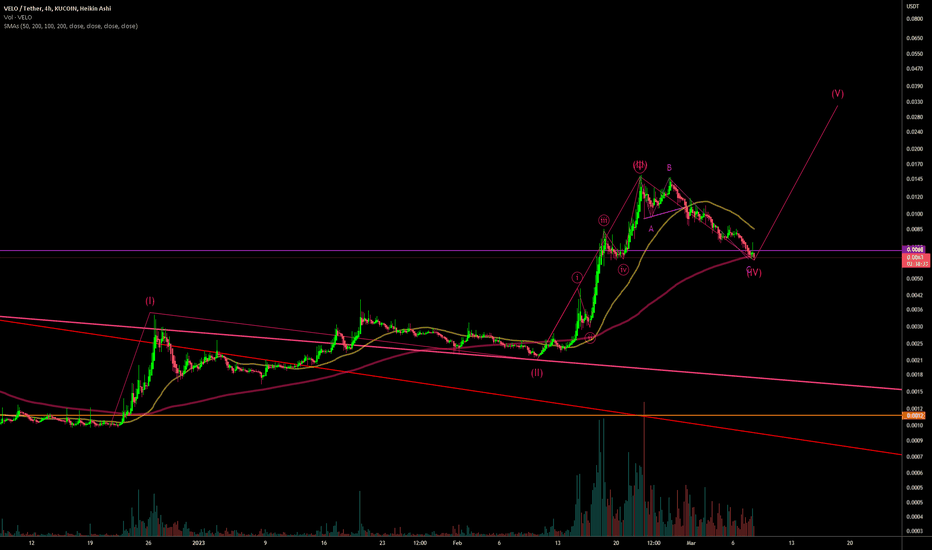Click the 0.0100 price axis label
932x550 pixels.
point(914,213)
